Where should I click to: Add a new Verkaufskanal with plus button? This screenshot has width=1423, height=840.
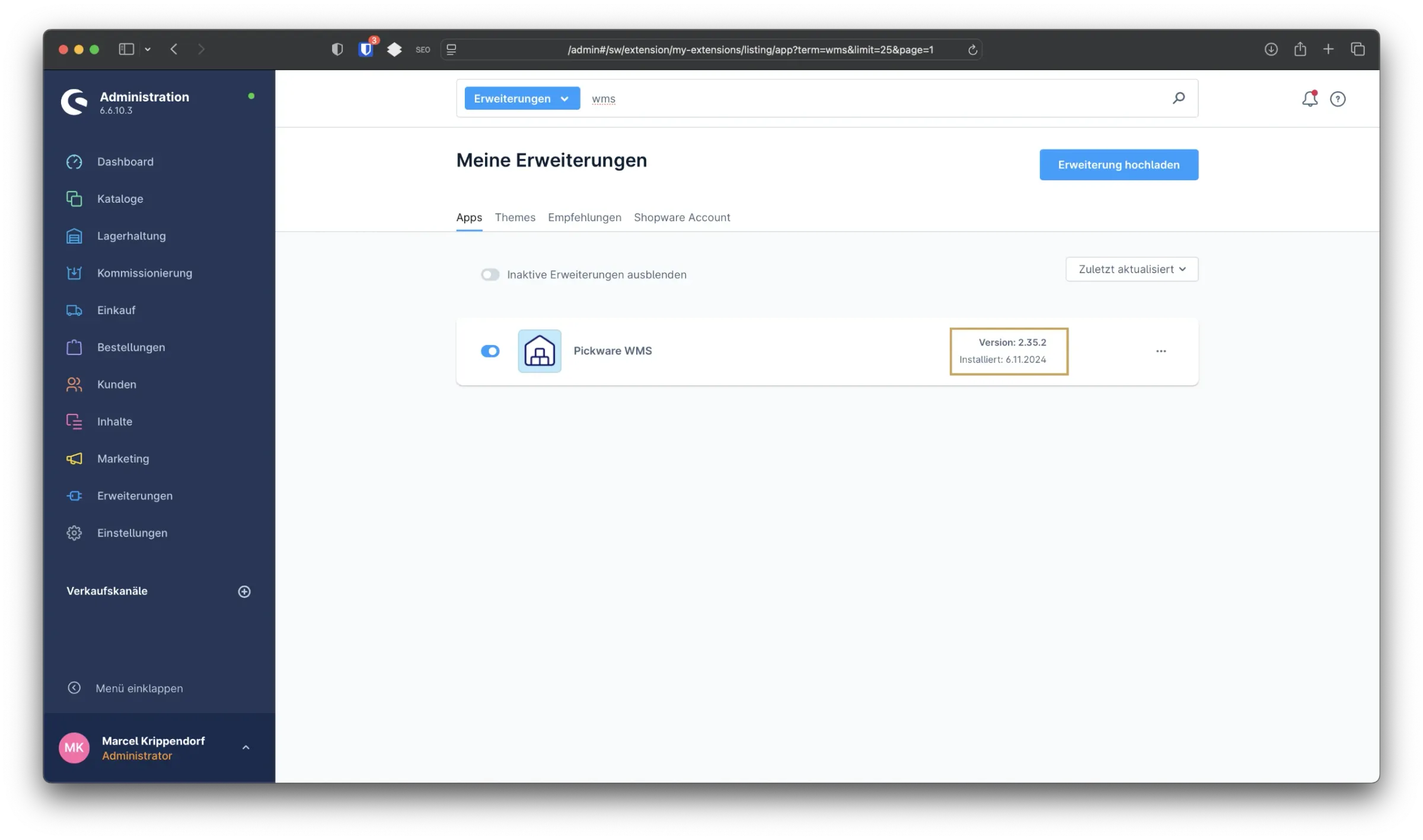pyautogui.click(x=244, y=591)
